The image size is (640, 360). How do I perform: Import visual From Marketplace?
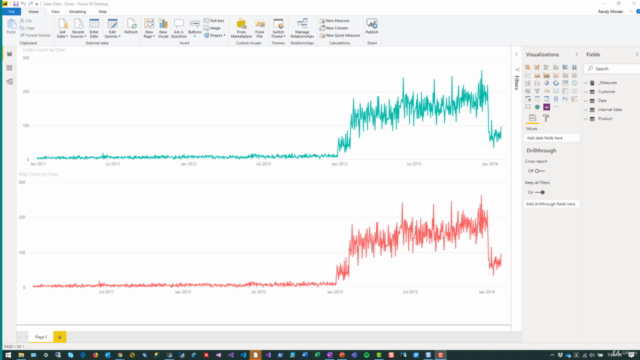241,28
